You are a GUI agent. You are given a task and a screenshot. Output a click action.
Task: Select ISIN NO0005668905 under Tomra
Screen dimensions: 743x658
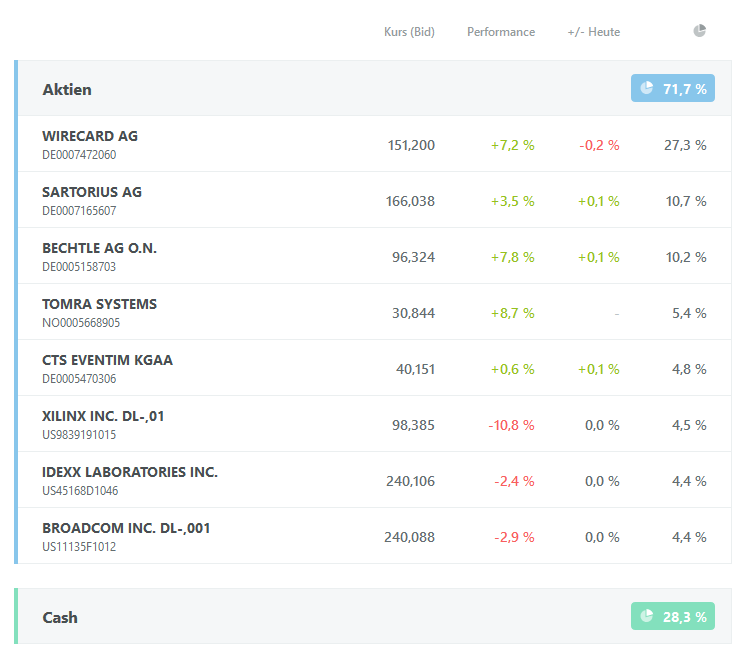coord(81,323)
